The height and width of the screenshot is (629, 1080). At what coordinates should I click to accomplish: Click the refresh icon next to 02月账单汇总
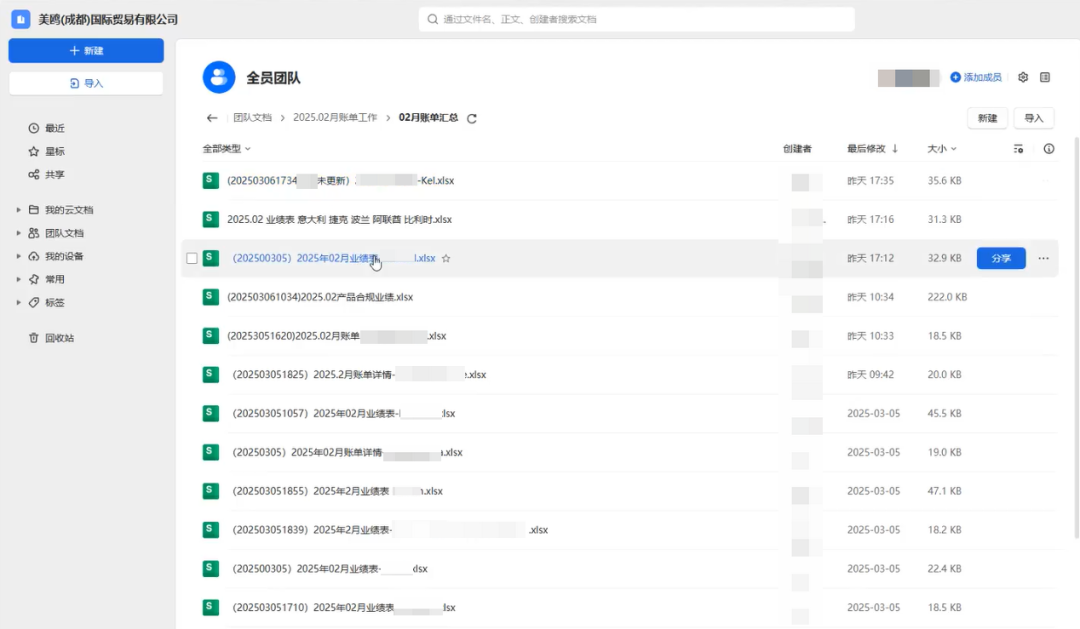[470, 117]
